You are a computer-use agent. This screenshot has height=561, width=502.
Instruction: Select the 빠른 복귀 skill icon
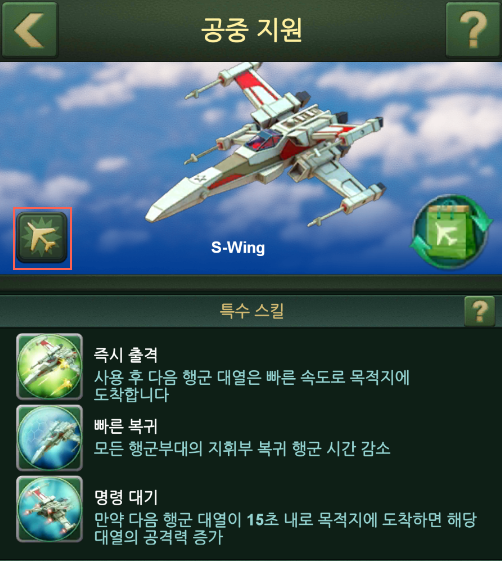(49, 438)
